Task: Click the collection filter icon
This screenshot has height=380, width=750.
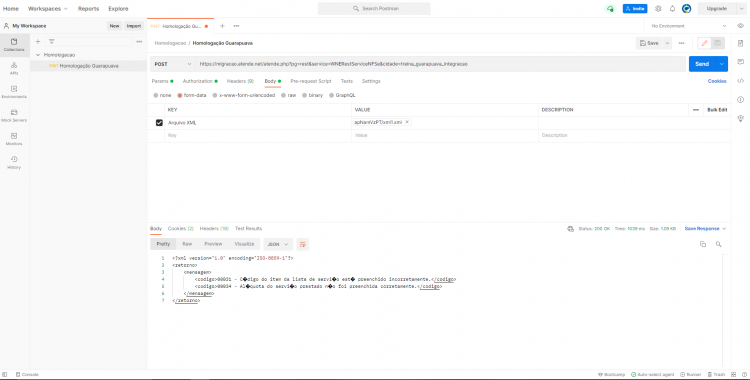Action: [x=51, y=42]
